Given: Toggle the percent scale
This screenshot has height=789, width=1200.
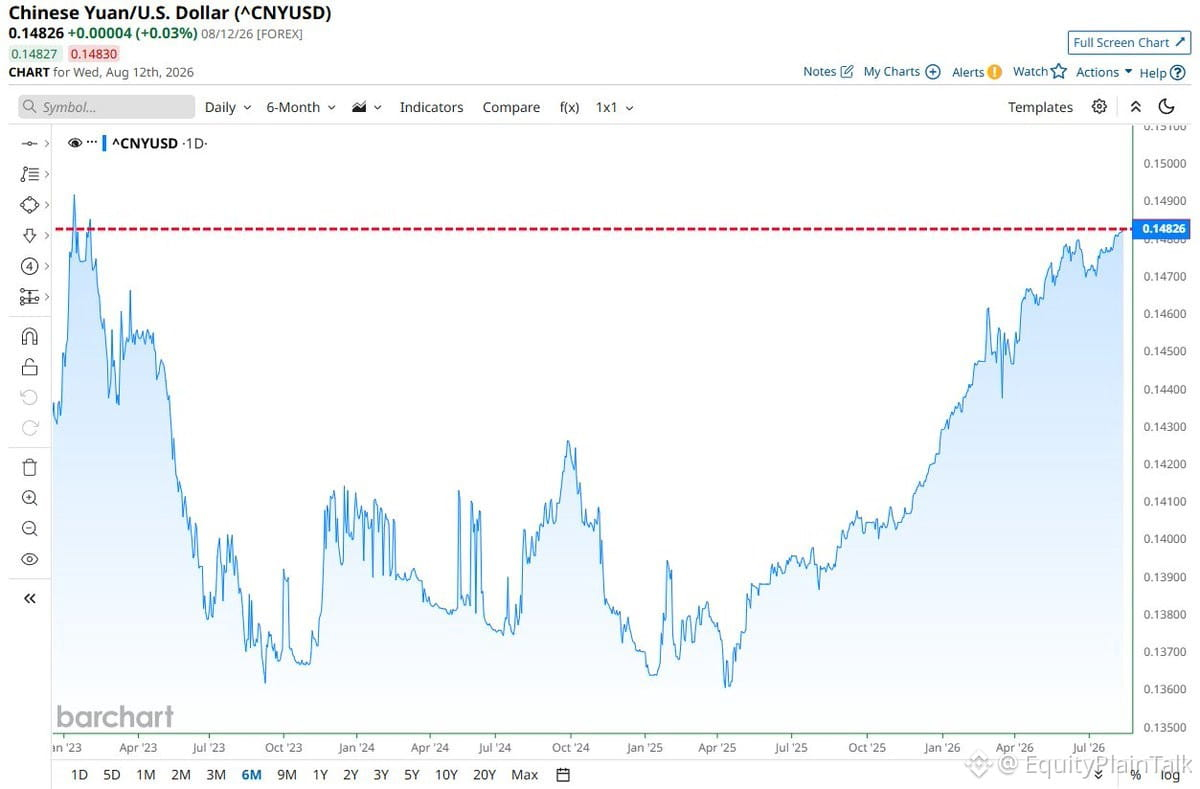Looking at the screenshot, I should pos(1135,774).
